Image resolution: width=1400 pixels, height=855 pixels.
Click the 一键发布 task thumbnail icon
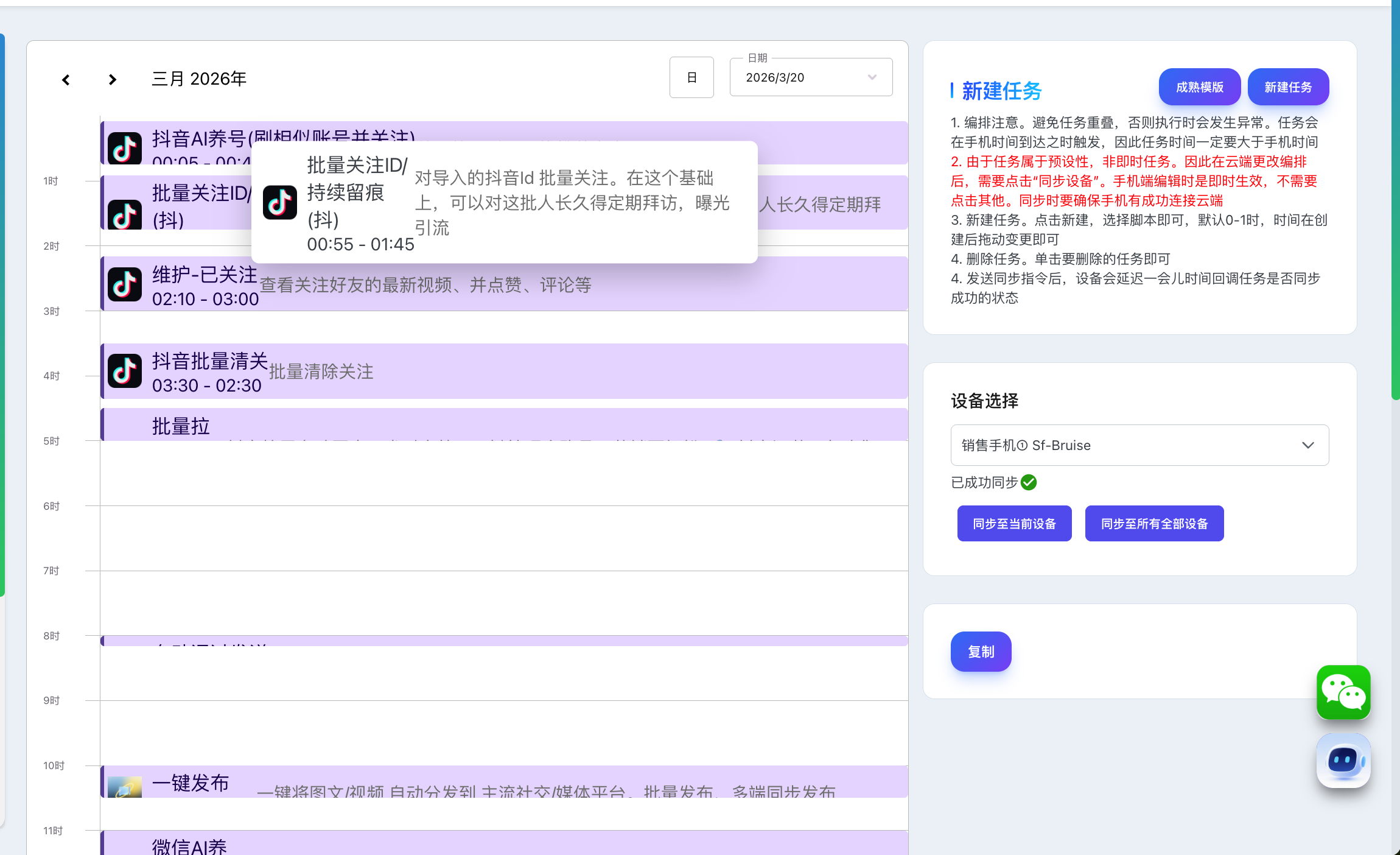[125, 786]
